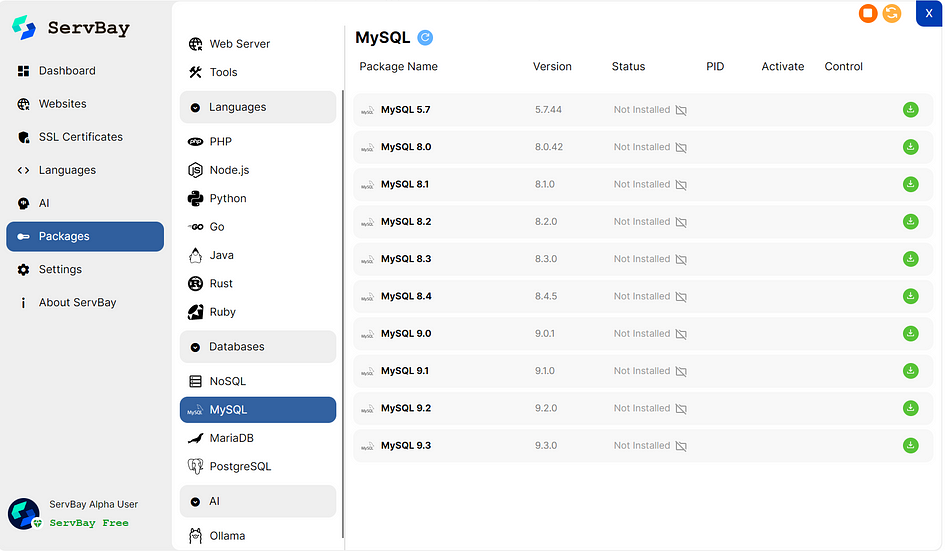Install MySQL 9.3 with the download icon
Viewport: 945px width, 551px height.
(910, 446)
